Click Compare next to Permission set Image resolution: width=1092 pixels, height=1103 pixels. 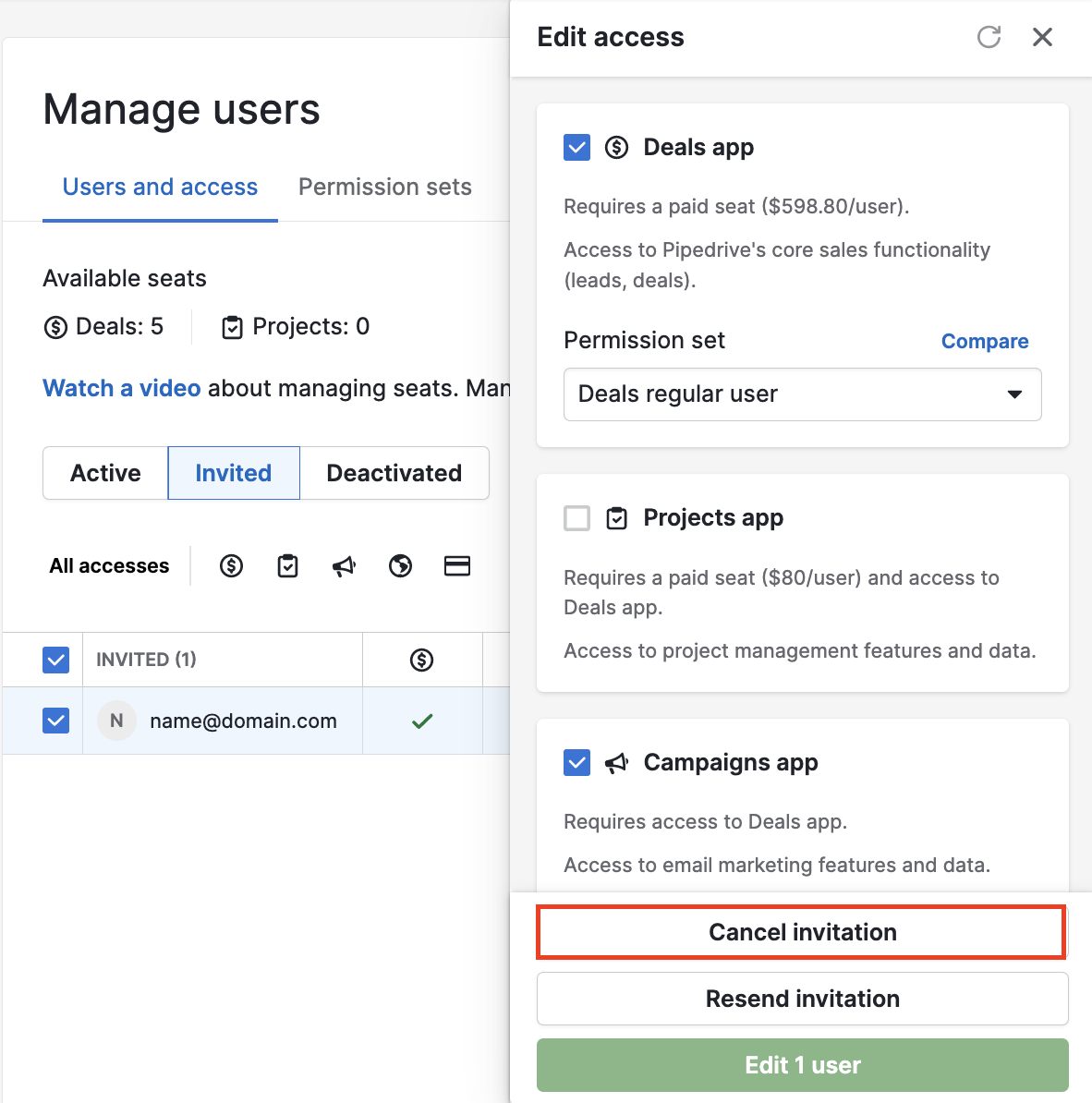[985, 341]
